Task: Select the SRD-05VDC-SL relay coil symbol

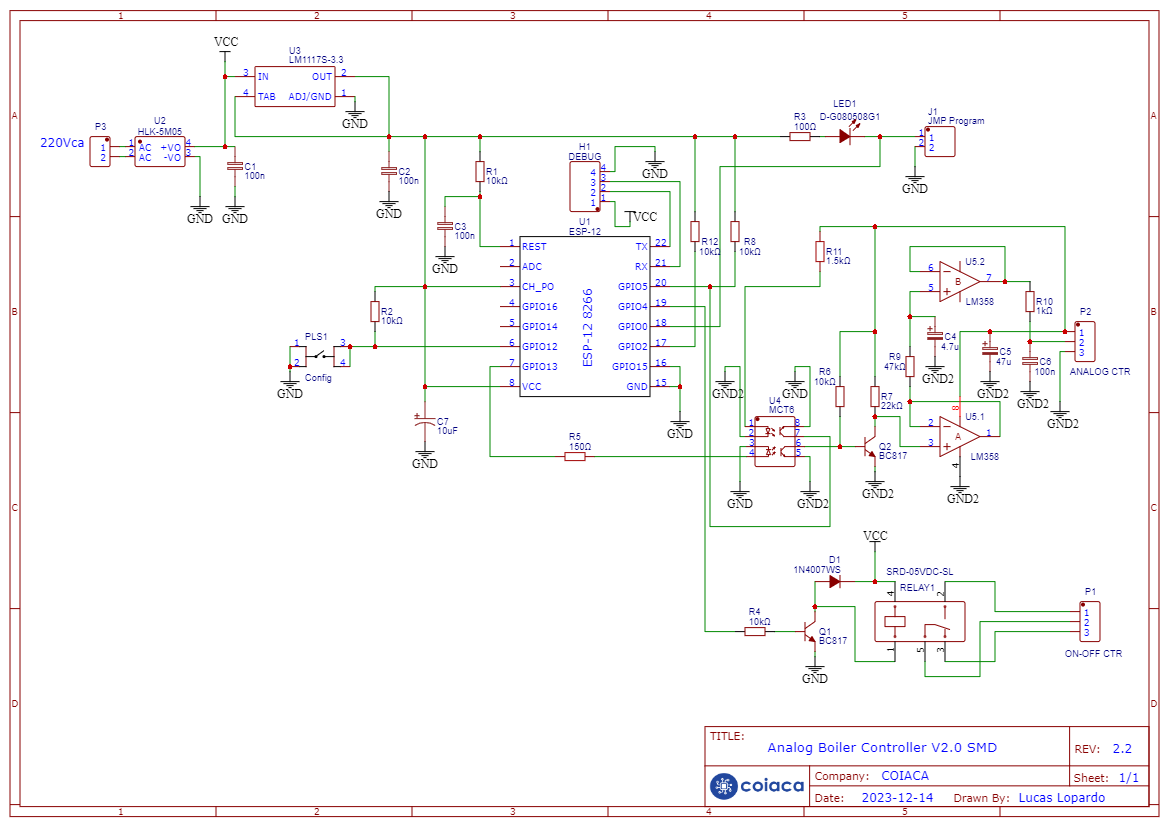Action: [893, 620]
